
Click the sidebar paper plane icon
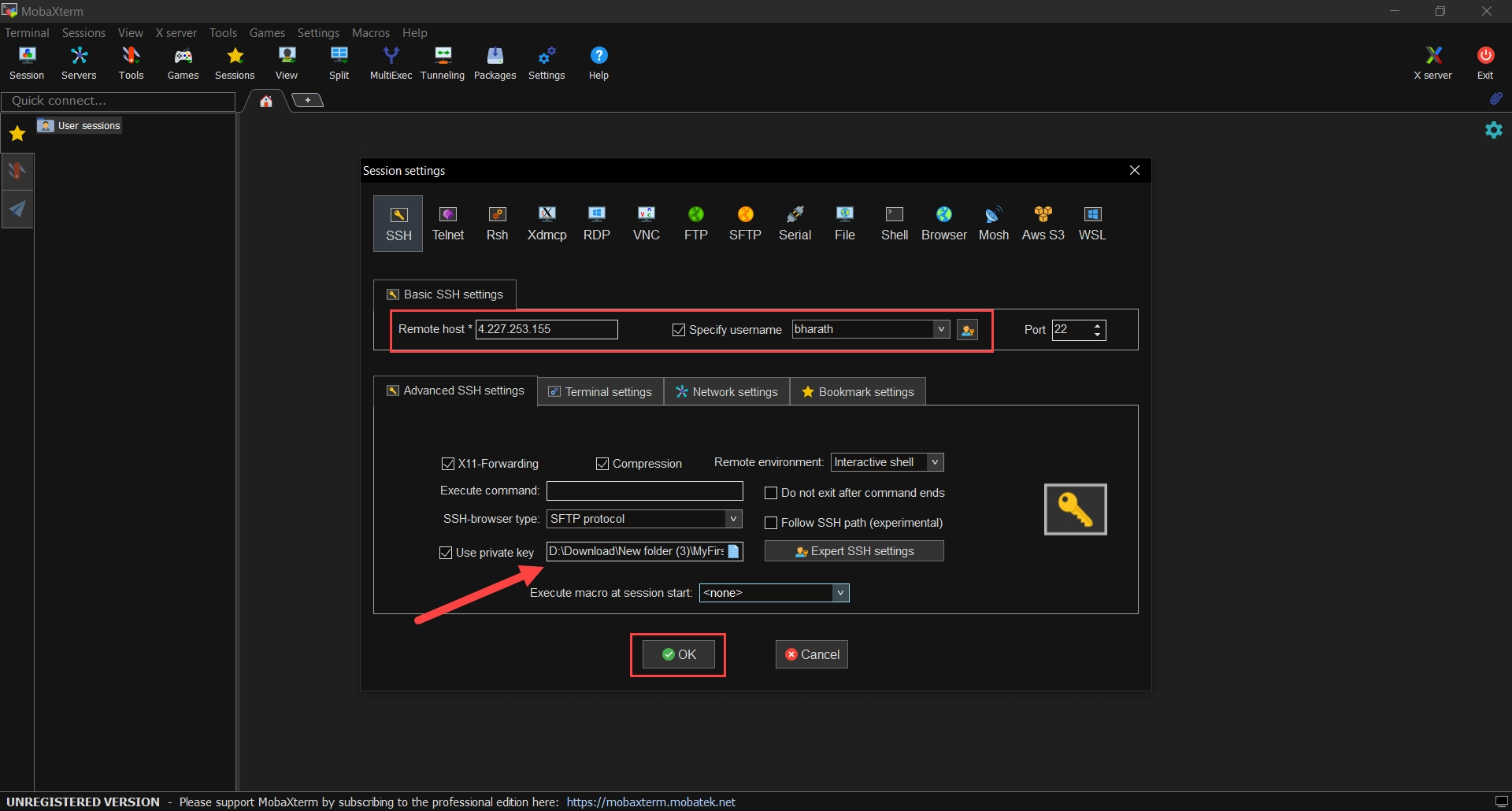click(x=17, y=209)
